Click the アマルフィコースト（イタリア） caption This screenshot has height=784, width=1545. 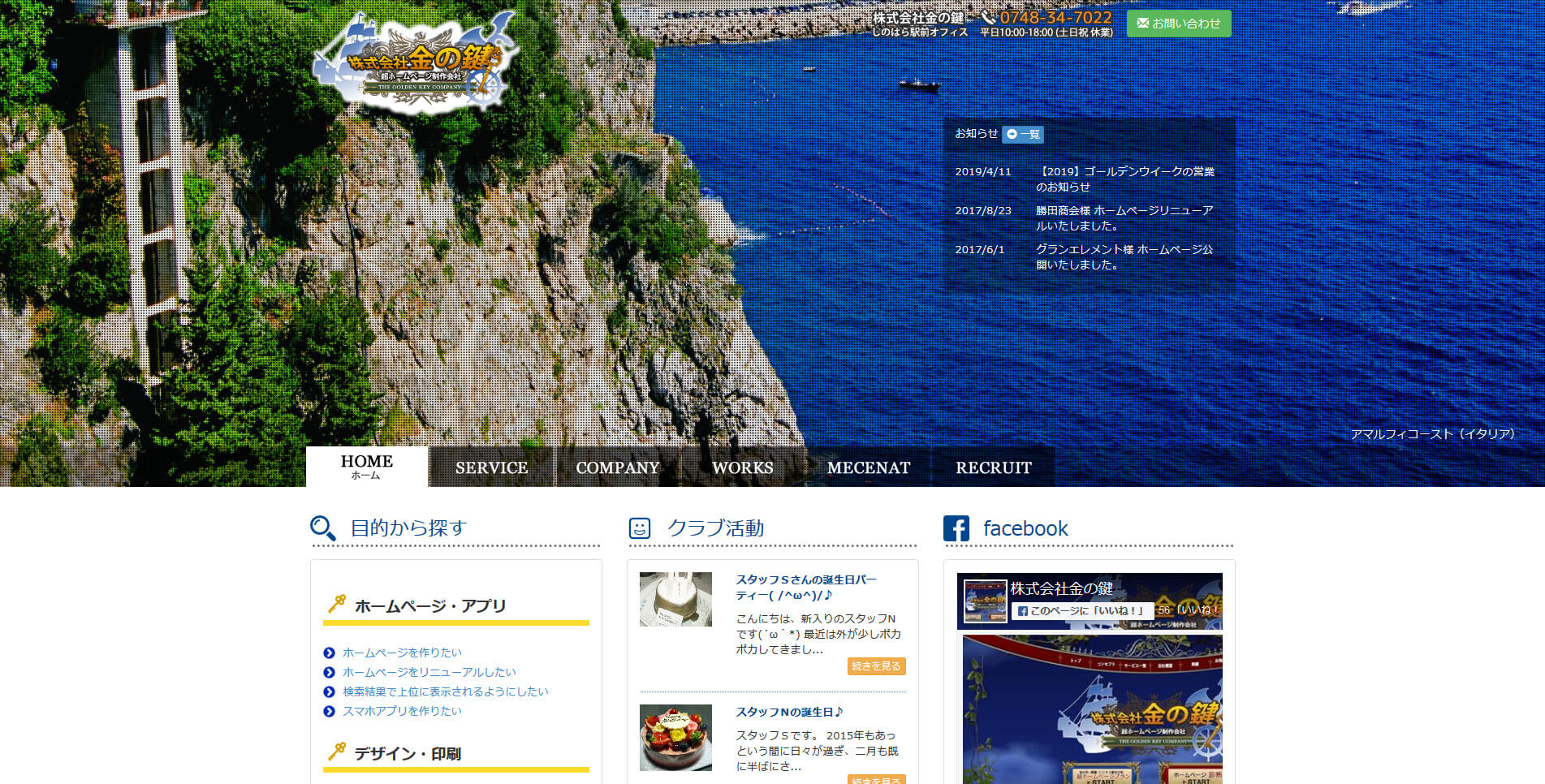1433,434
